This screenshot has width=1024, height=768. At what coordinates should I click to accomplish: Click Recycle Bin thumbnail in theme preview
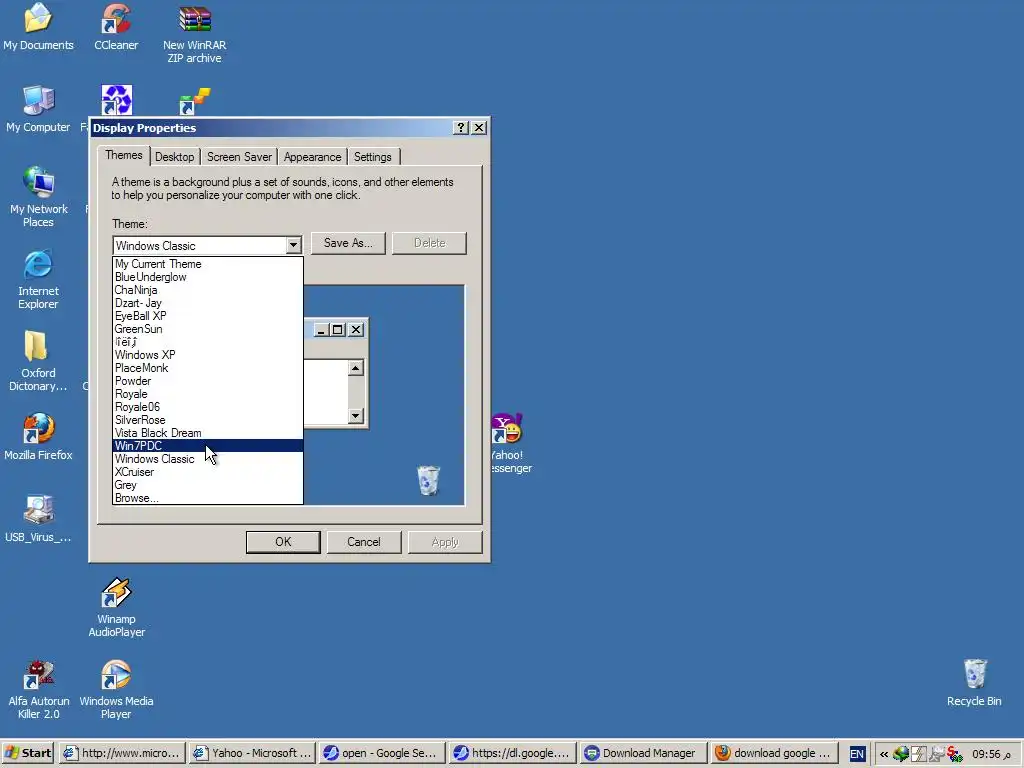428,480
